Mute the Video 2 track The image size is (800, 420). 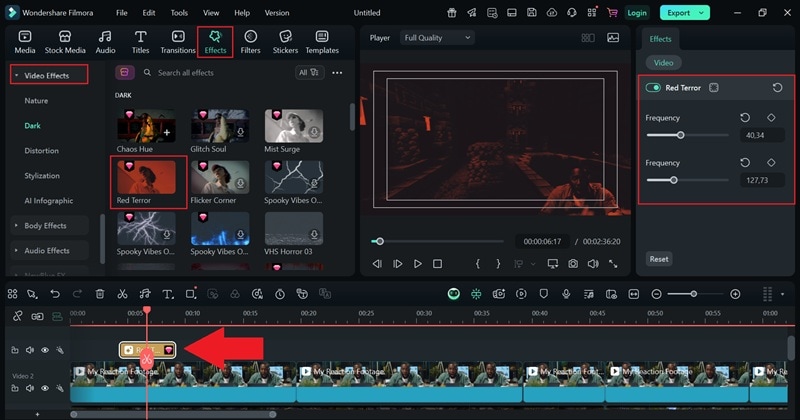[x=30, y=388]
